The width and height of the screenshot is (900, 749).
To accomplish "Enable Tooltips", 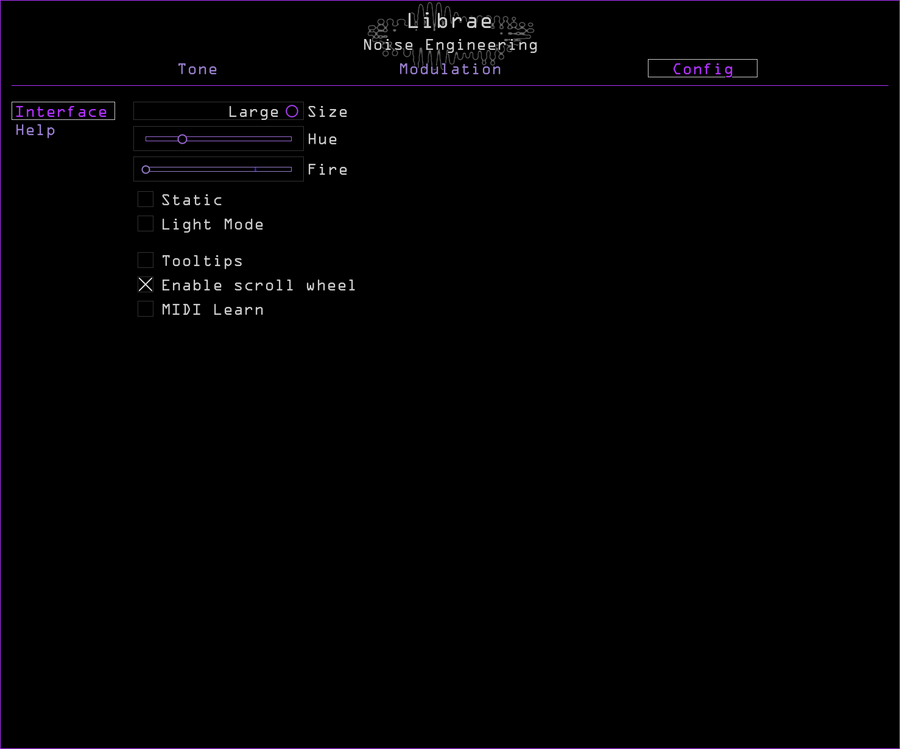I will pos(145,260).
